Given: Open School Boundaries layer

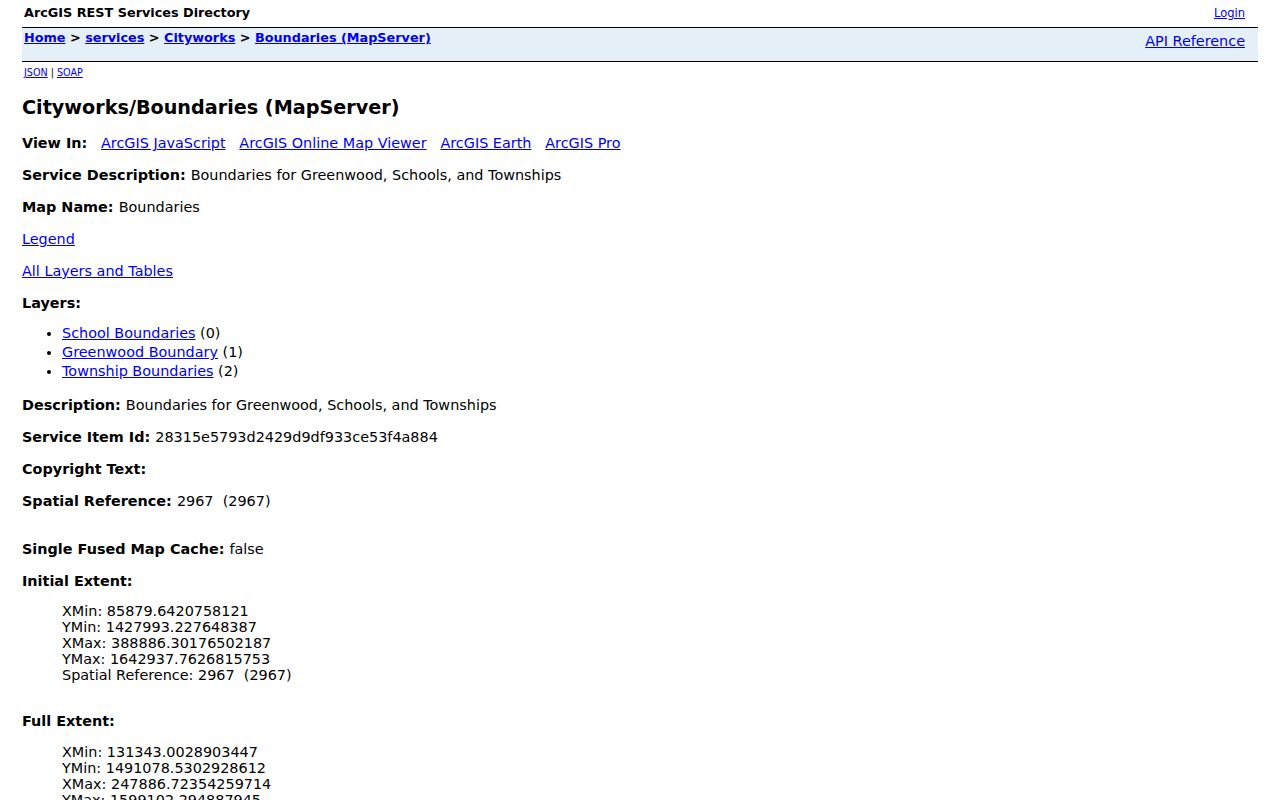Looking at the screenshot, I should [129, 333].
